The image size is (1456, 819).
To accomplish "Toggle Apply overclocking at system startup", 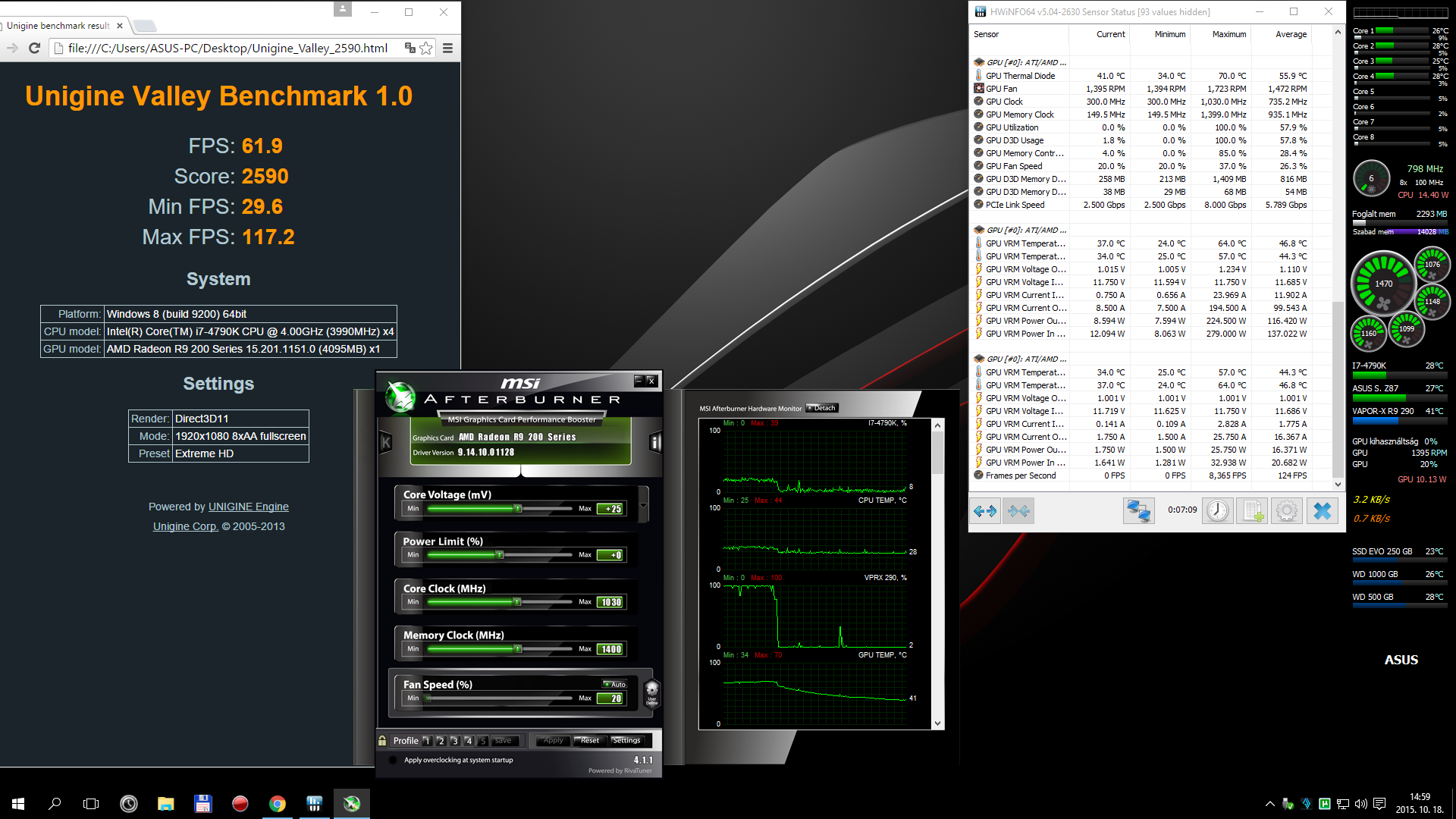I will click(x=392, y=760).
